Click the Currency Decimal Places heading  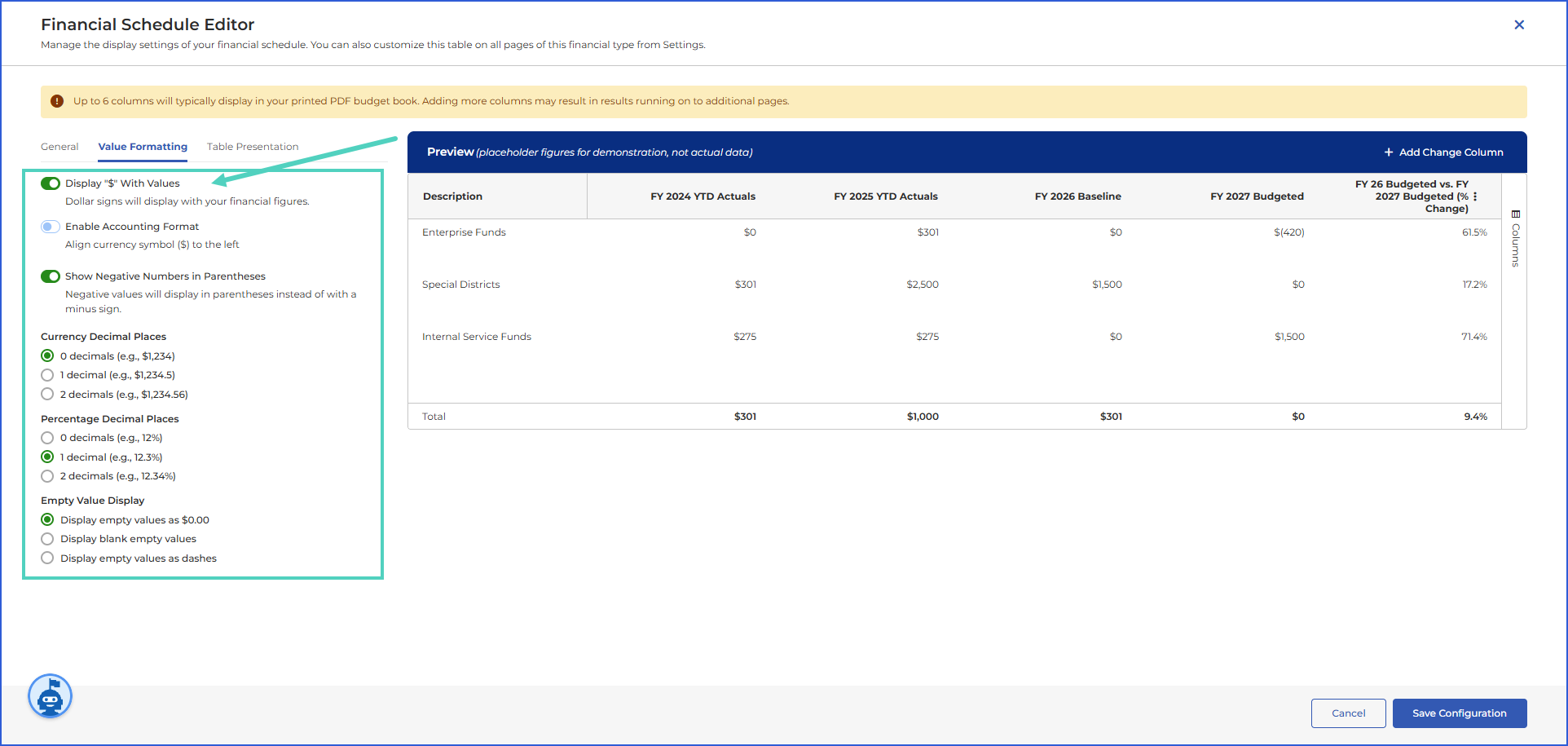click(x=104, y=337)
